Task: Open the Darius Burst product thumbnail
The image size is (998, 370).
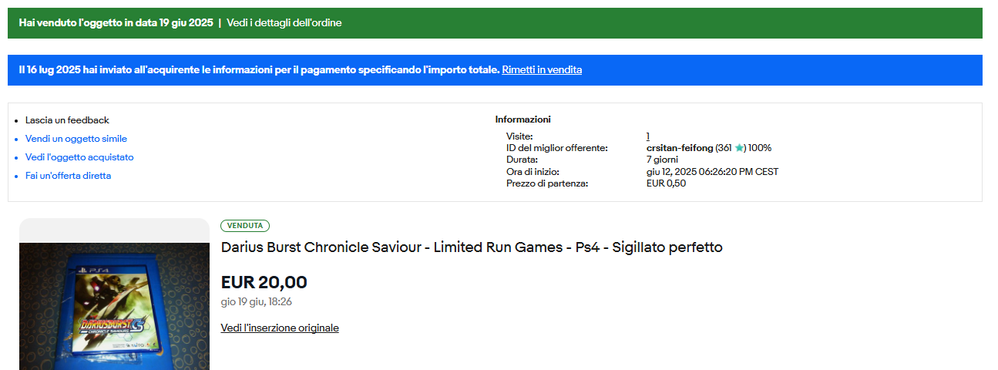Action: click(x=115, y=306)
